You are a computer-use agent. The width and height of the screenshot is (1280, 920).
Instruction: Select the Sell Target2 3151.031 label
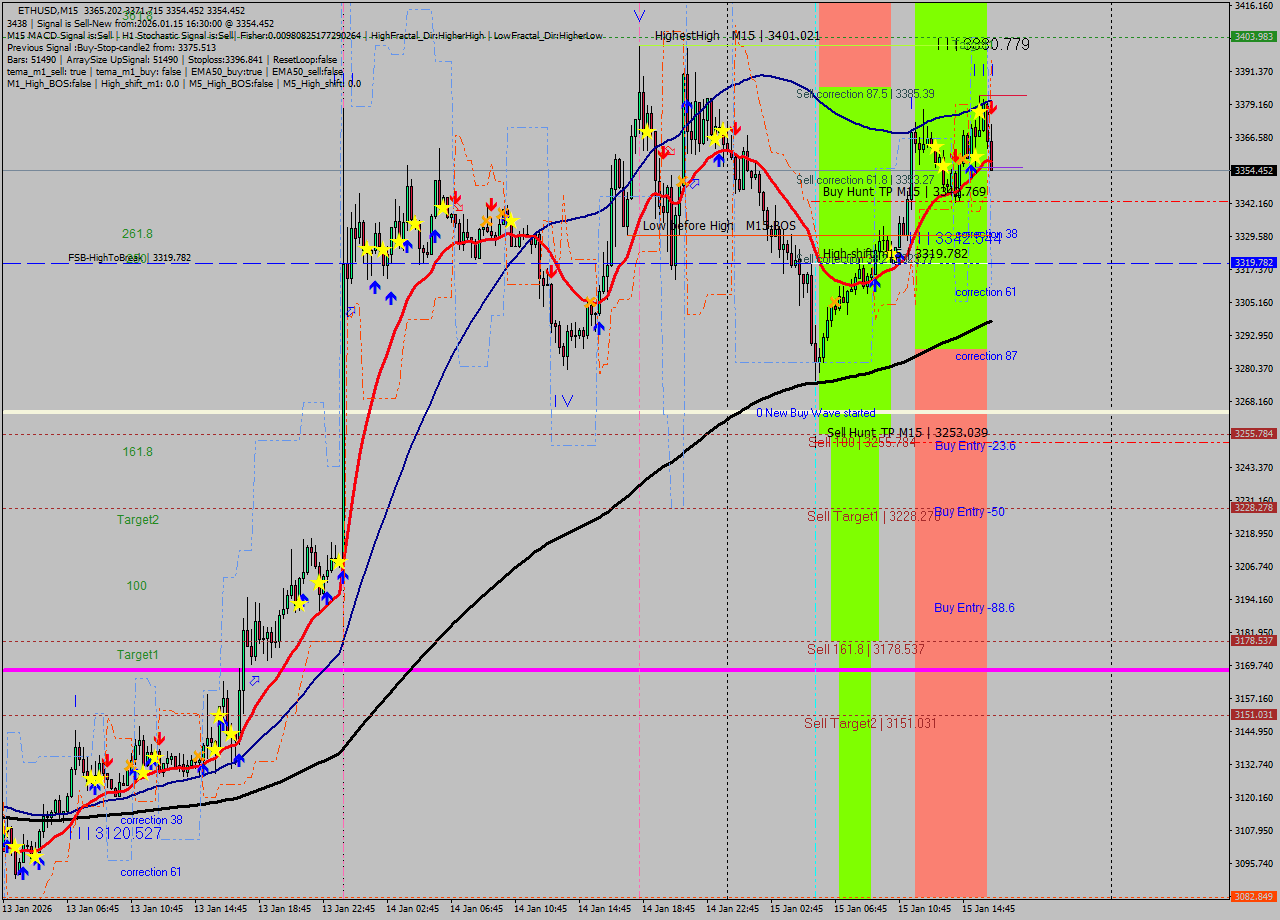[870, 723]
